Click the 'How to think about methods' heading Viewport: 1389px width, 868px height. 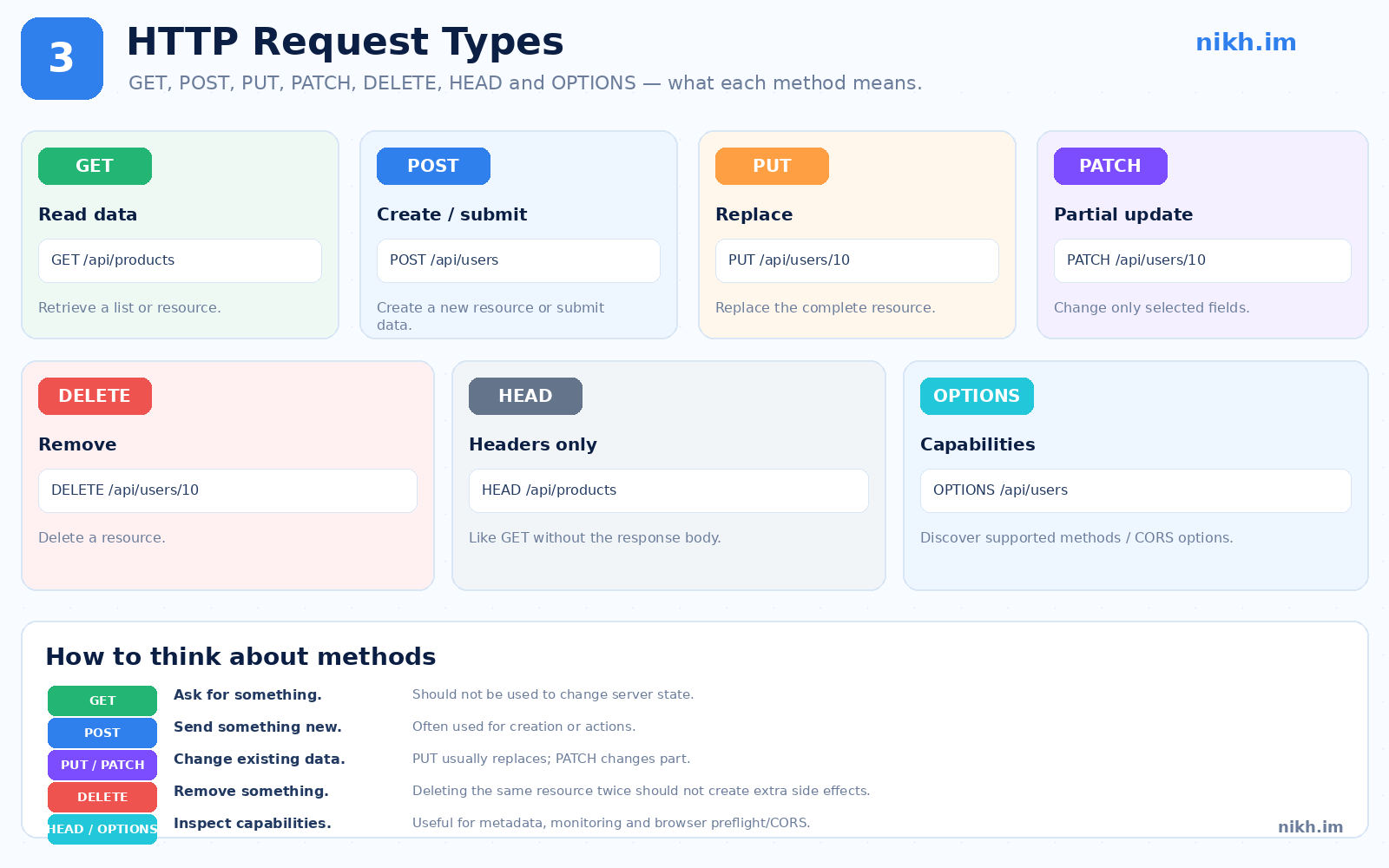click(240, 656)
